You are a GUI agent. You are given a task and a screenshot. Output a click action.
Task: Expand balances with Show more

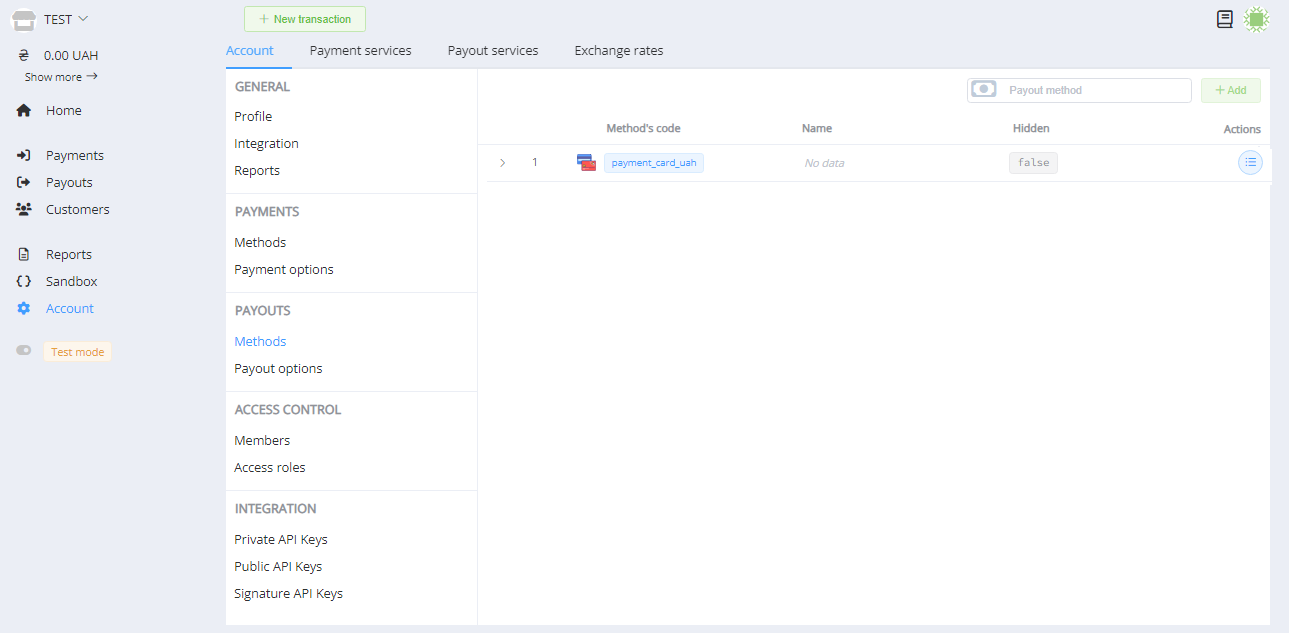pyautogui.click(x=61, y=77)
